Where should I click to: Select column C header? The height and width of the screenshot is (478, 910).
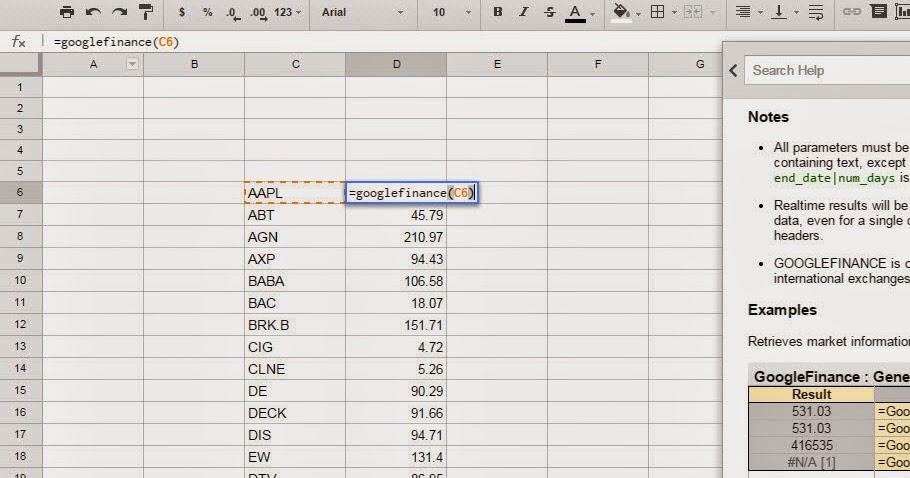[295, 64]
